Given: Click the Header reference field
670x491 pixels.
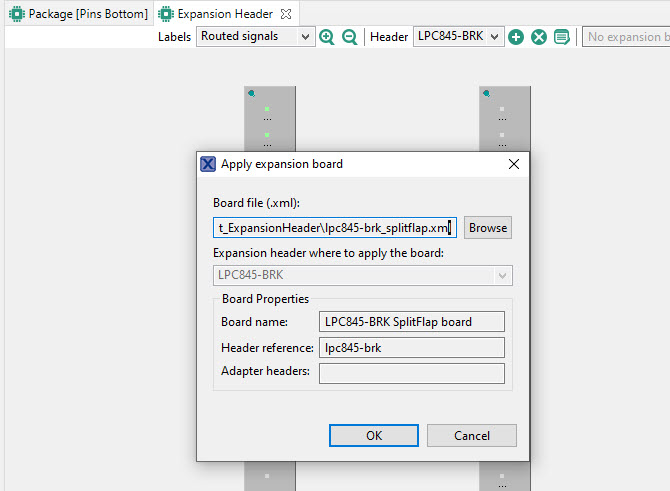Looking at the screenshot, I should [411, 348].
